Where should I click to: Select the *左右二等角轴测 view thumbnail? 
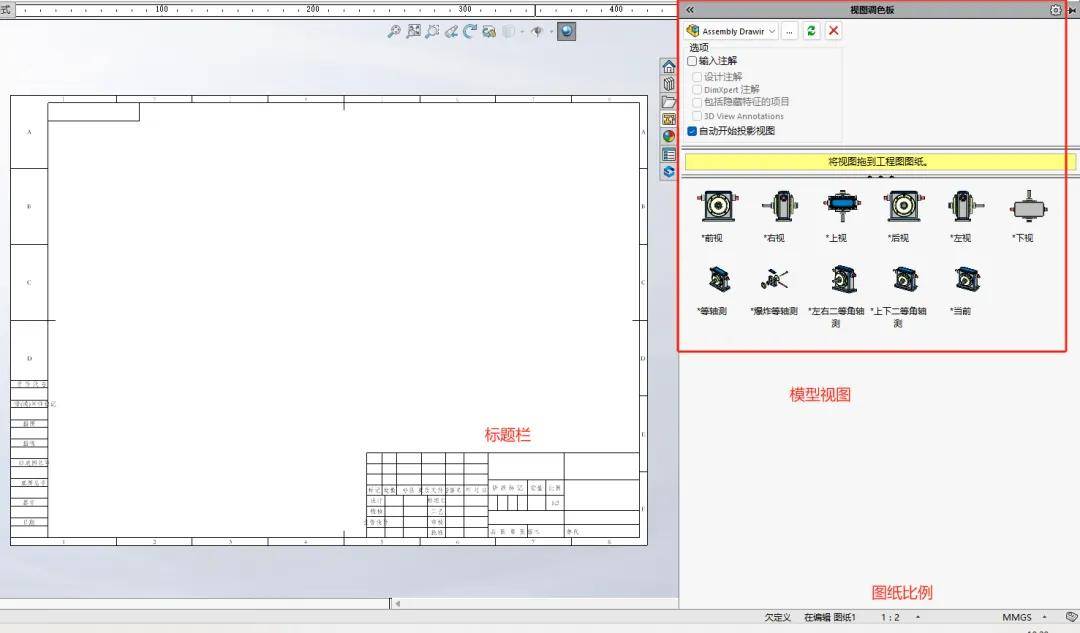pos(842,280)
